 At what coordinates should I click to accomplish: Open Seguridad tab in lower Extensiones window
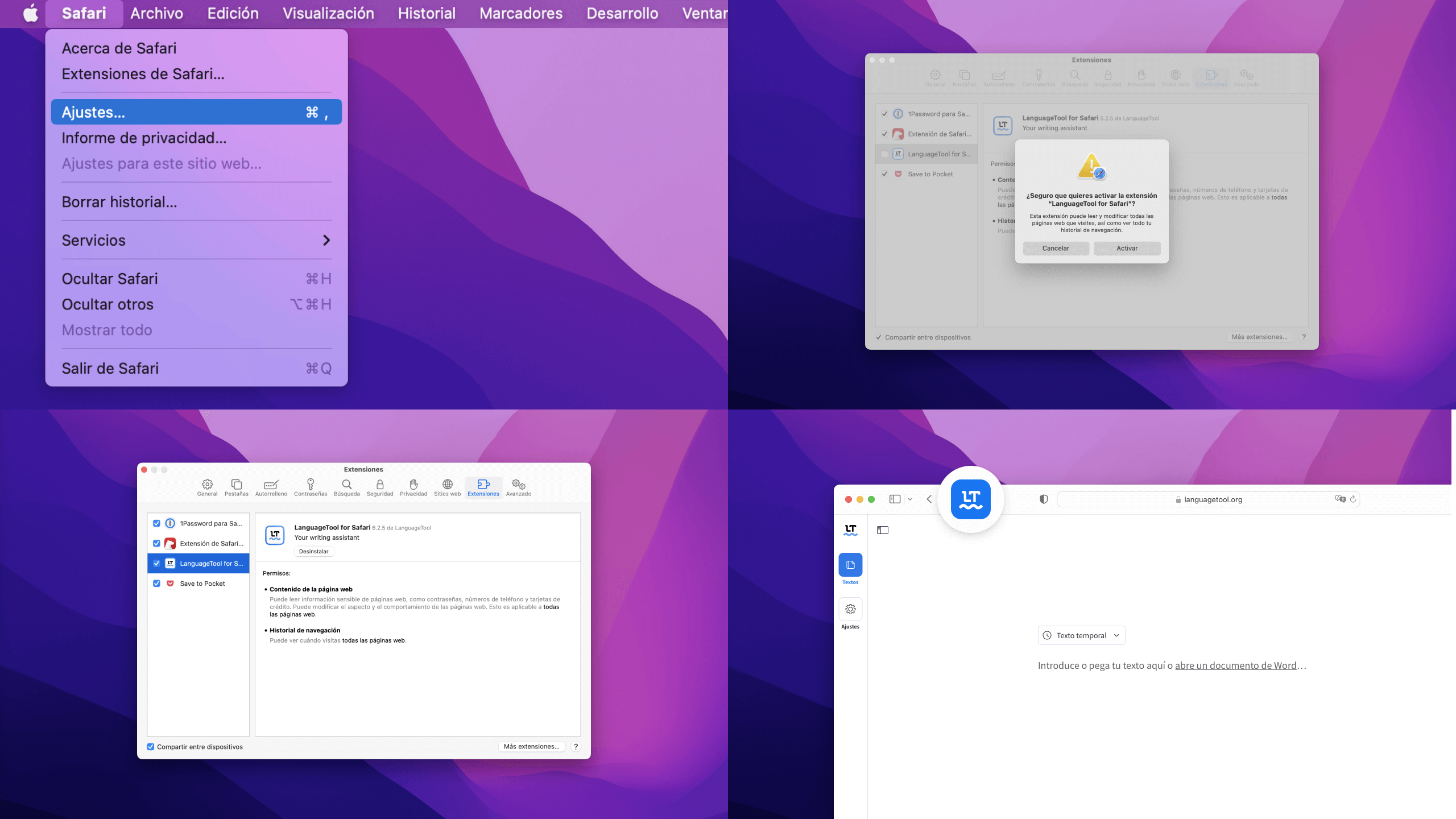[380, 487]
